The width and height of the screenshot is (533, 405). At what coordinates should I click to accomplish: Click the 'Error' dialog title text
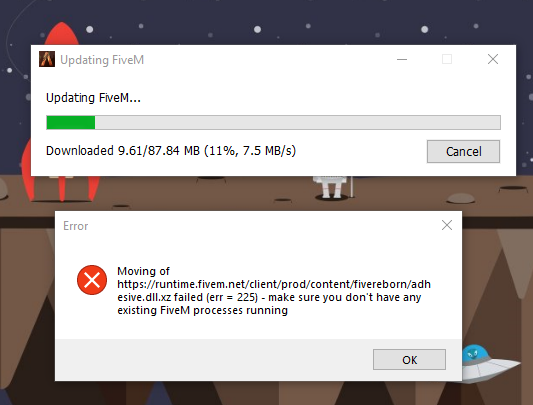[x=75, y=226]
